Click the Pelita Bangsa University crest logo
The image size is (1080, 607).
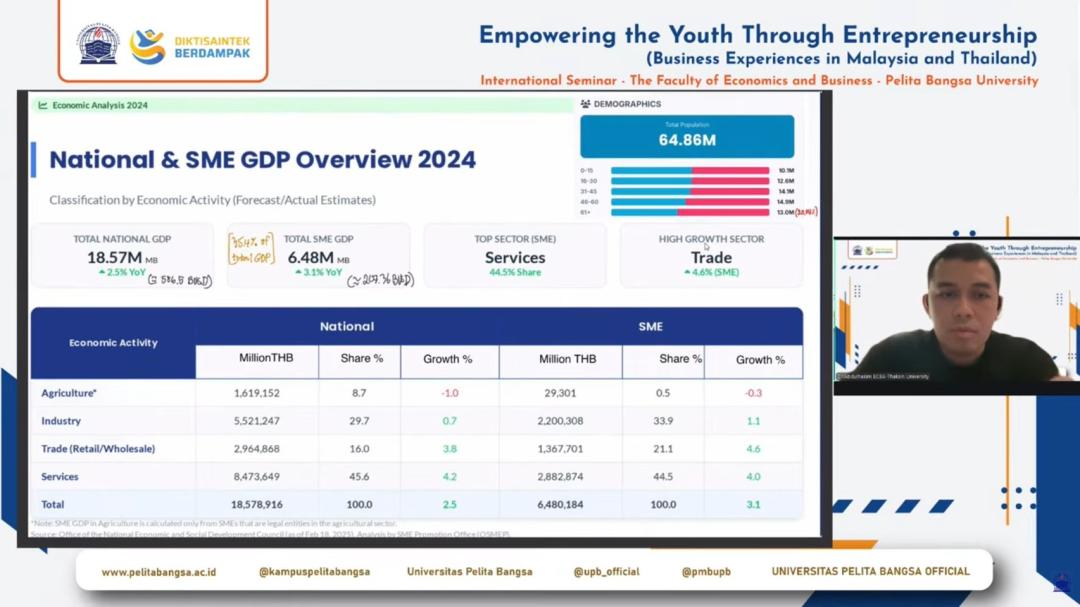click(98, 45)
